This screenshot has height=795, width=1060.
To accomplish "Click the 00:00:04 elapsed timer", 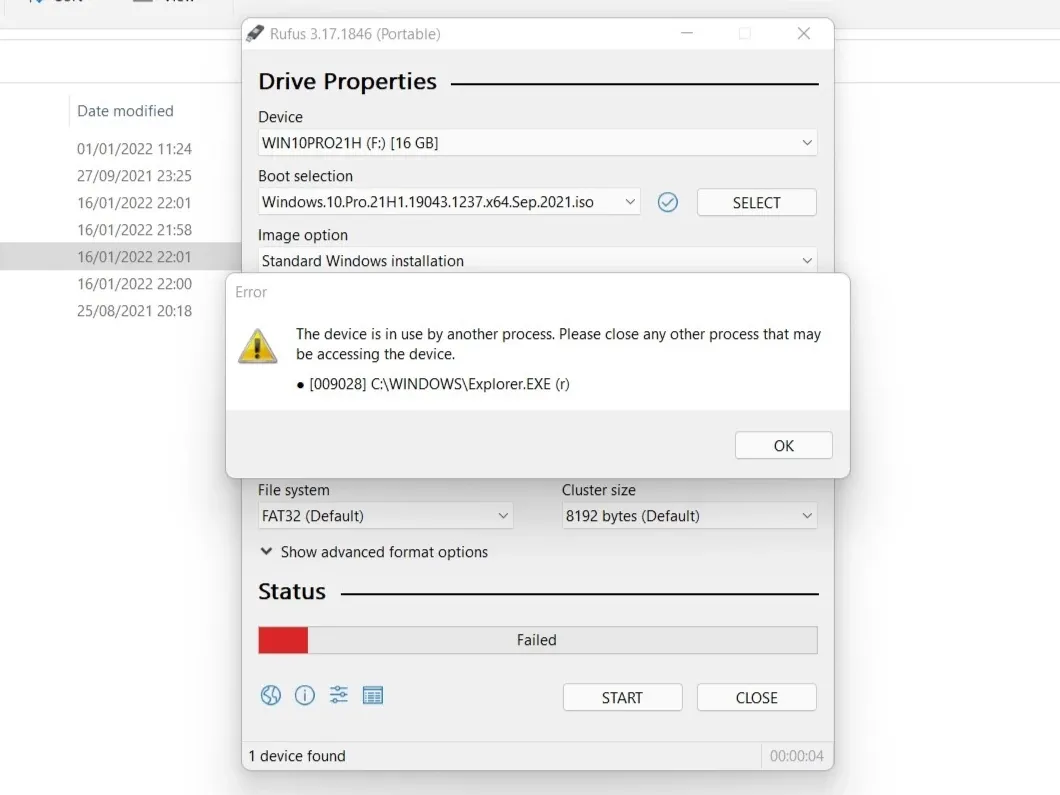I will 796,756.
